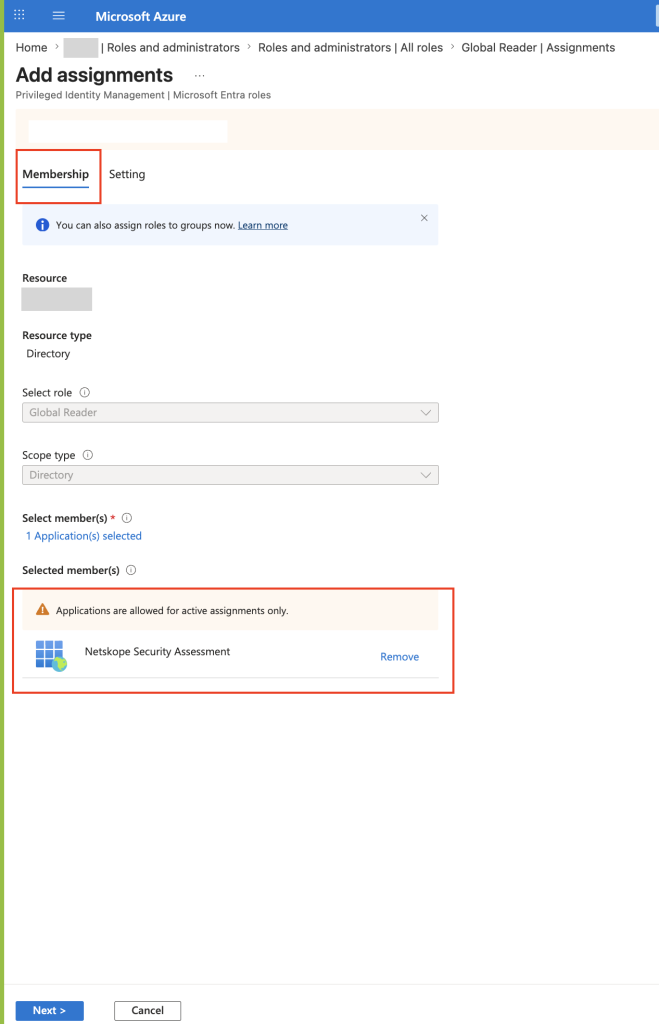Image resolution: width=659 pixels, height=1024 pixels.
Task: Open the ellipsis menu beside Add assignments
Action: [x=199, y=76]
